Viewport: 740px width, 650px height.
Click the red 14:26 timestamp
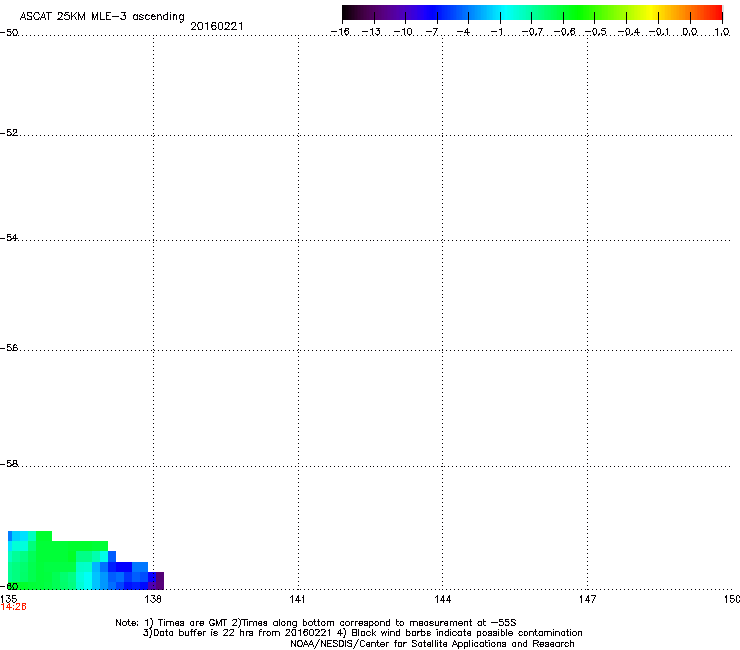point(13,607)
